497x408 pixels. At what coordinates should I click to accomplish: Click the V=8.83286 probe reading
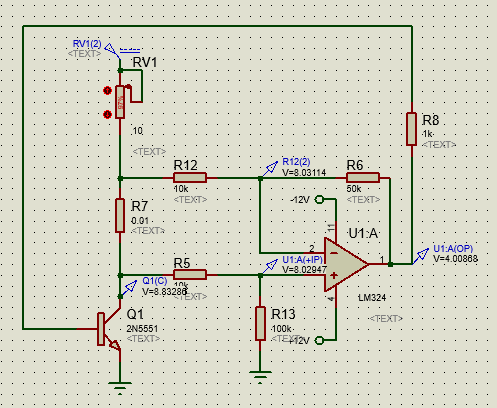[x=164, y=292]
